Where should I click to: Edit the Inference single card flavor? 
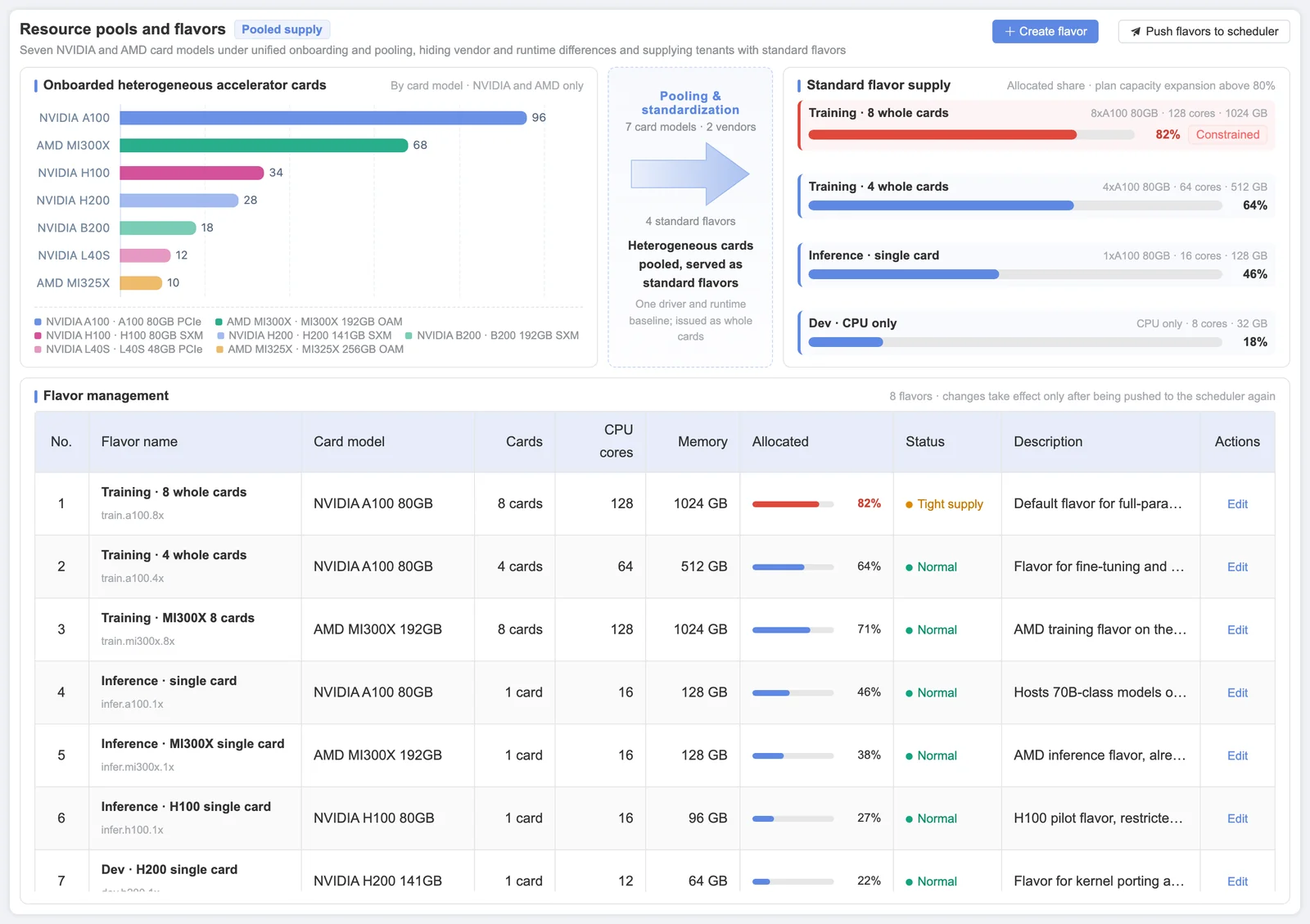pyautogui.click(x=1237, y=693)
